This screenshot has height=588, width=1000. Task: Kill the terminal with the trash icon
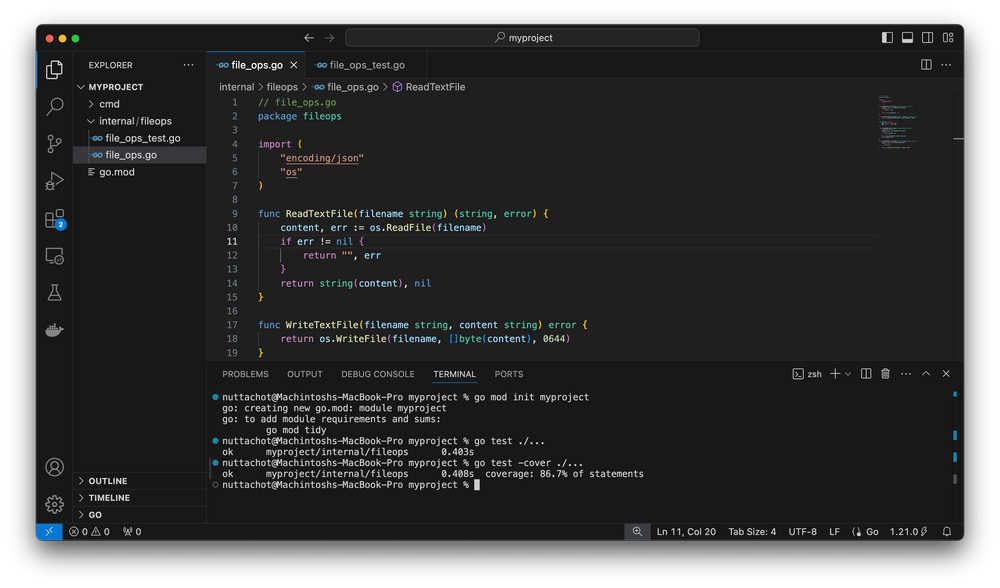tap(885, 373)
